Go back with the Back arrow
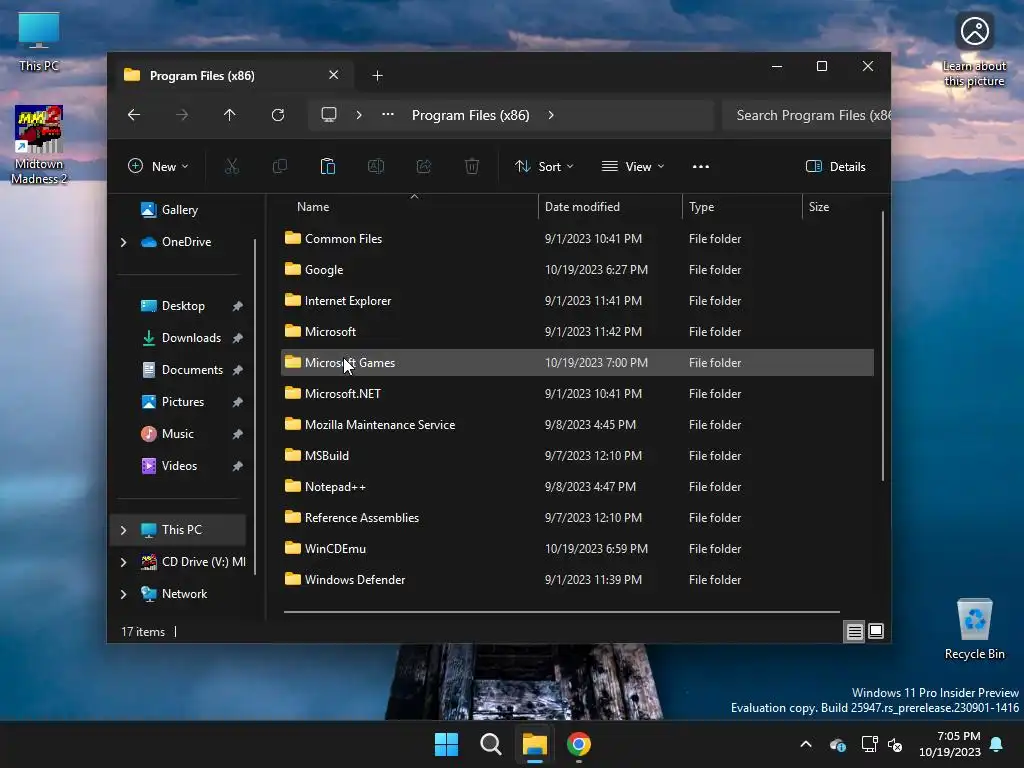 click(134, 115)
